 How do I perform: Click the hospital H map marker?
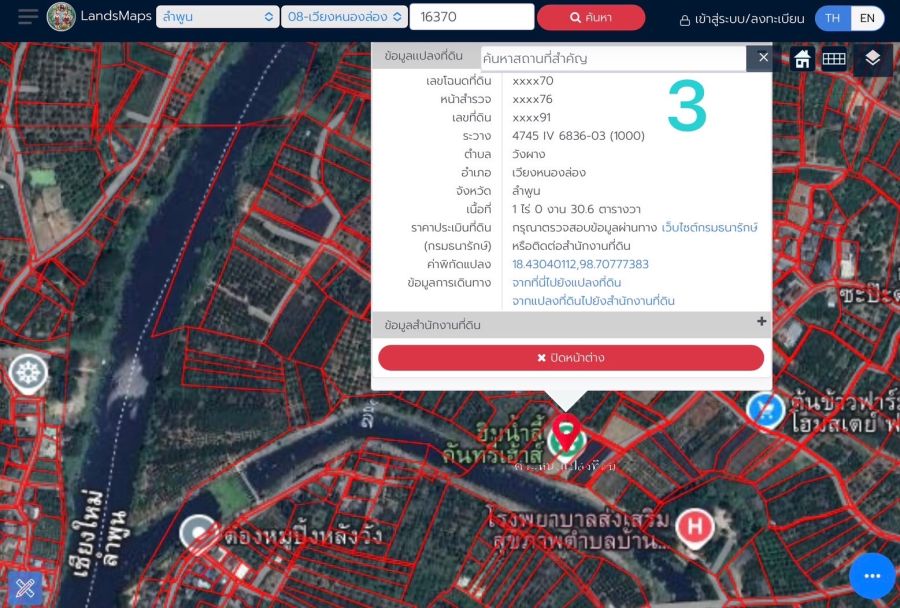pos(694,526)
